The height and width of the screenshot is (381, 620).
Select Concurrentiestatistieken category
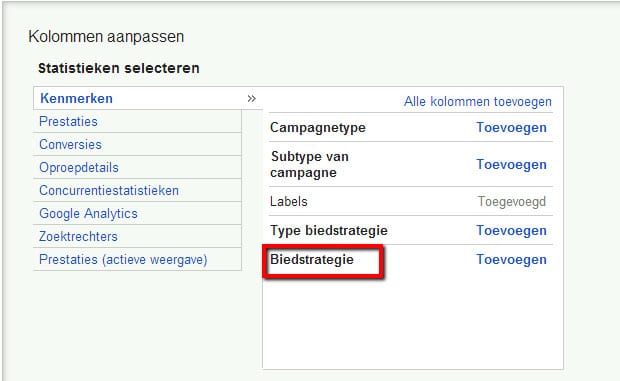click(109, 190)
